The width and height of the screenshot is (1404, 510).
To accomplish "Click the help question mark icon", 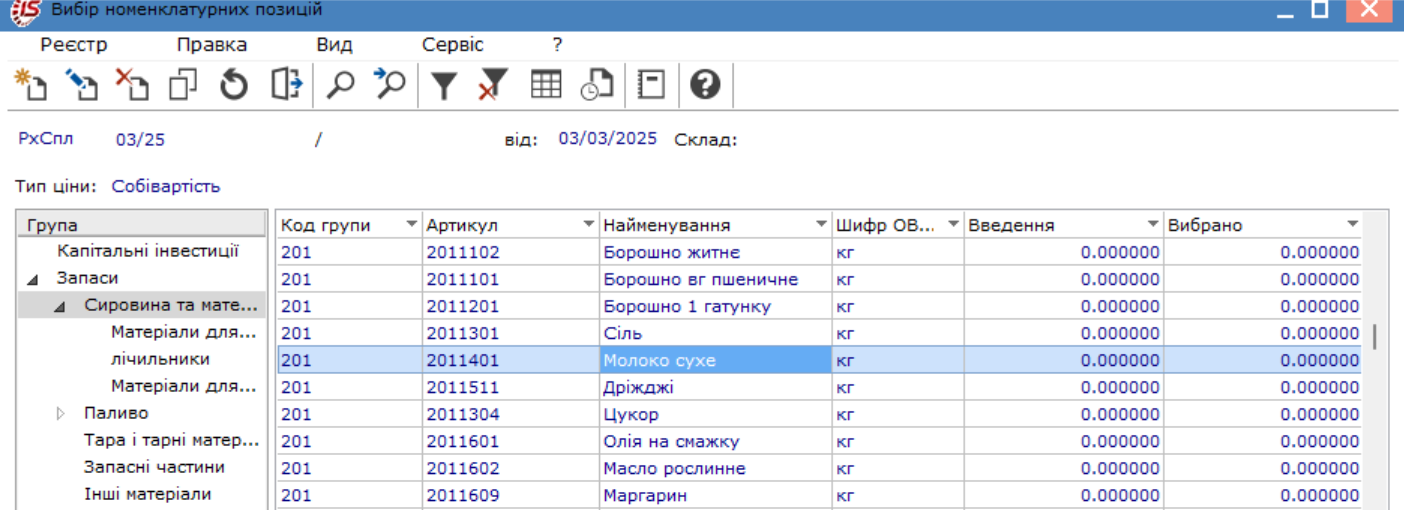I will coord(705,85).
